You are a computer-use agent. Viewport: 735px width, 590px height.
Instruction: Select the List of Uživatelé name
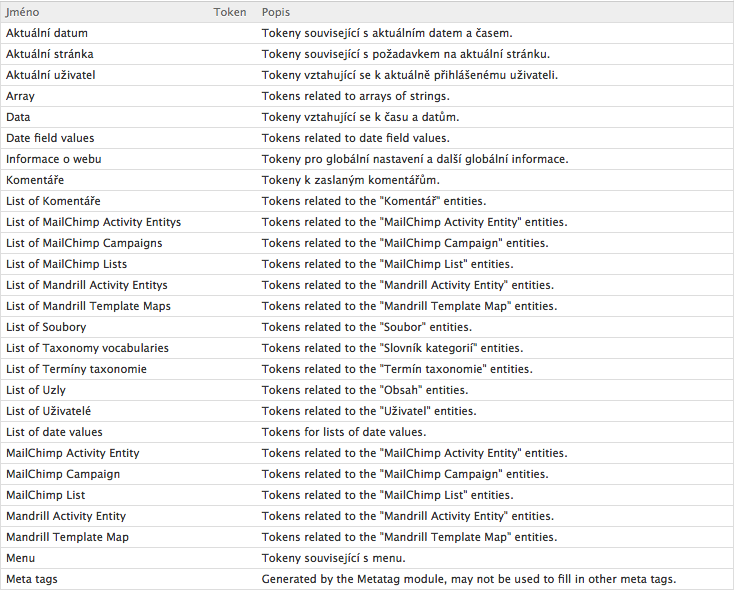(x=48, y=411)
